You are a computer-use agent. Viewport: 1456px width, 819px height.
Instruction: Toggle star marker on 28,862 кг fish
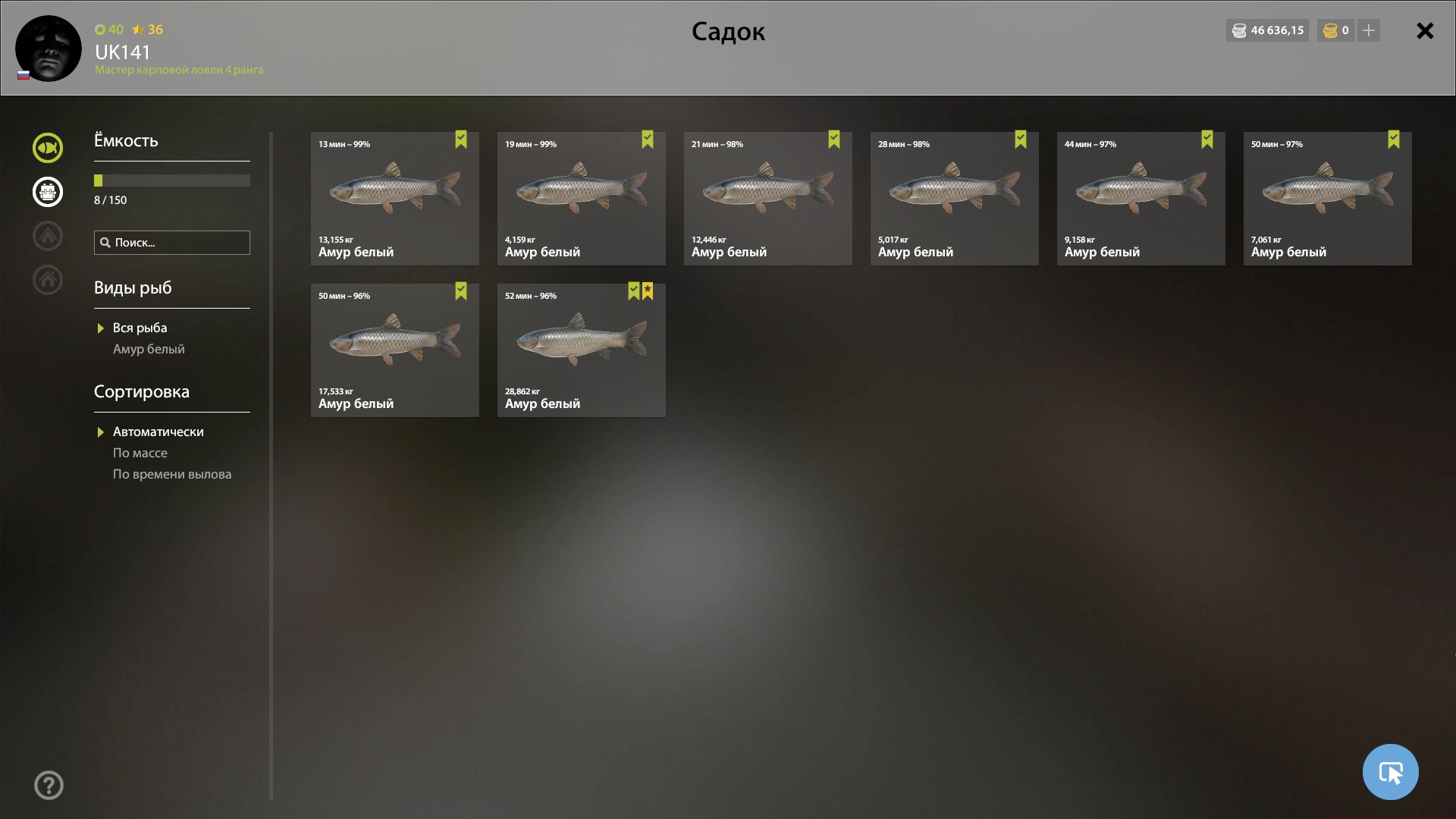click(648, 291)
